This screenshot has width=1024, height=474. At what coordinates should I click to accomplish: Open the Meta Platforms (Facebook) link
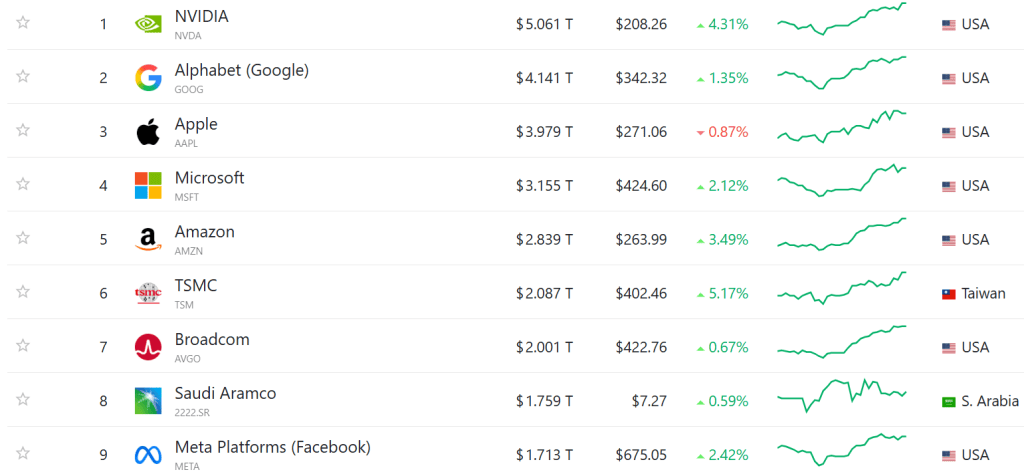click(x=272, y=447)
